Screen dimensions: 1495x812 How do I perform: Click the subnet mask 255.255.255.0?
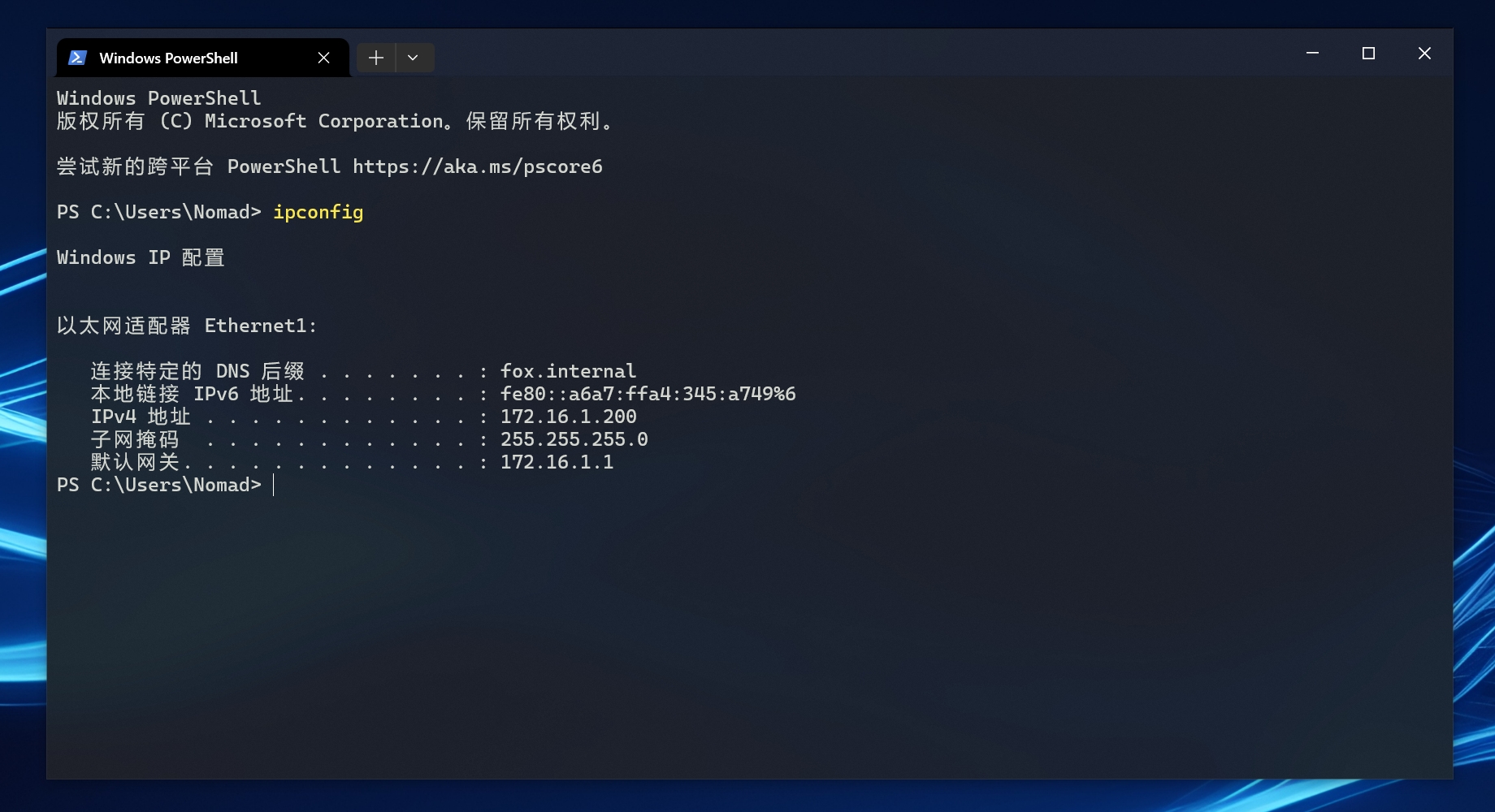(x=574, y=439)
